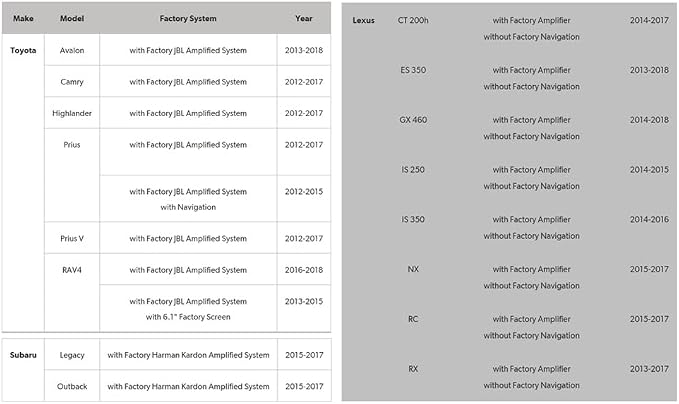
Task: Select the Toyota make cell
Action: [23, 50]
